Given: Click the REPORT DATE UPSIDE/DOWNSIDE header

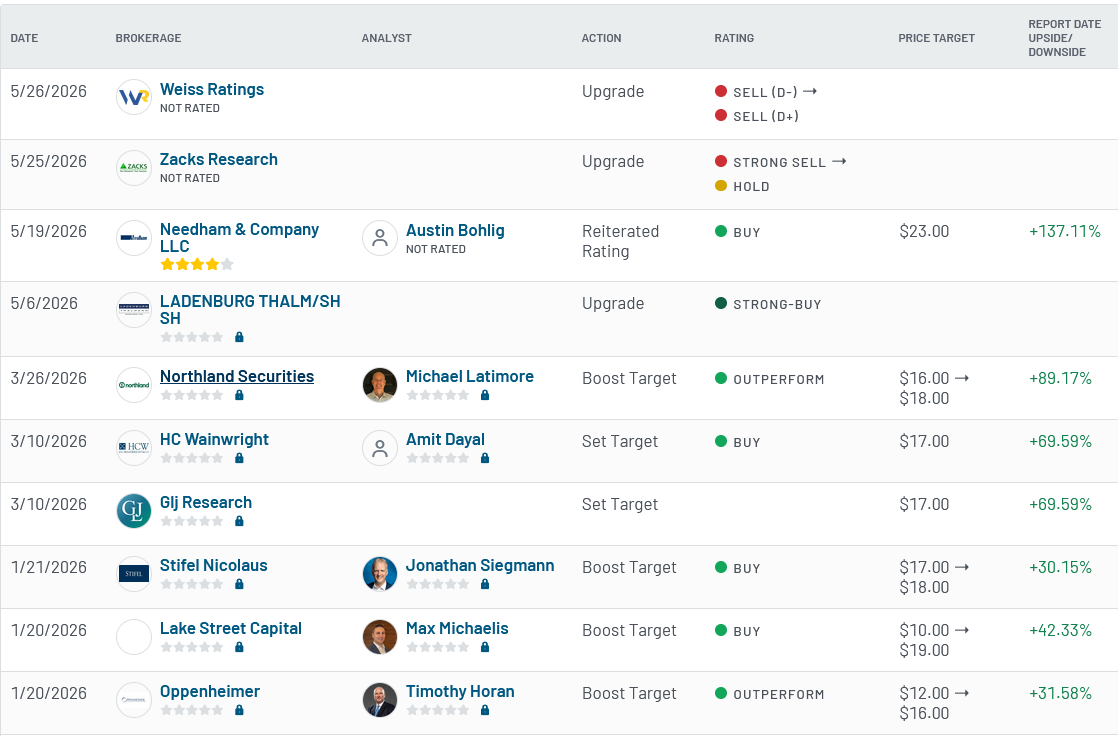Looking at the screenshot, I should [1065, 38].
